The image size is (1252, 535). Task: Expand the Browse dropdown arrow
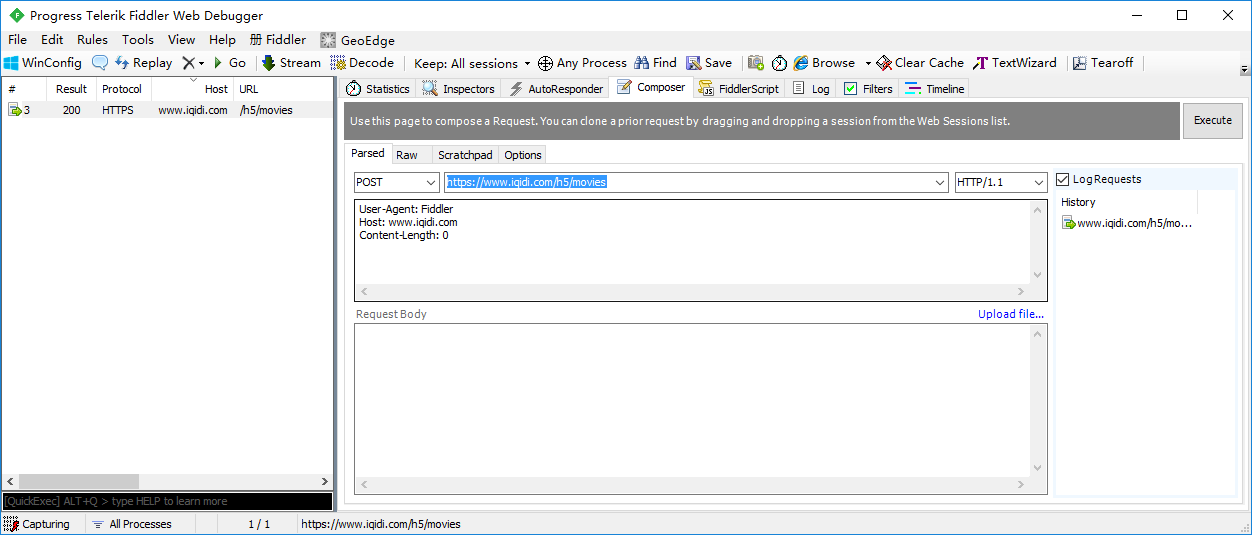pos(868,63)
